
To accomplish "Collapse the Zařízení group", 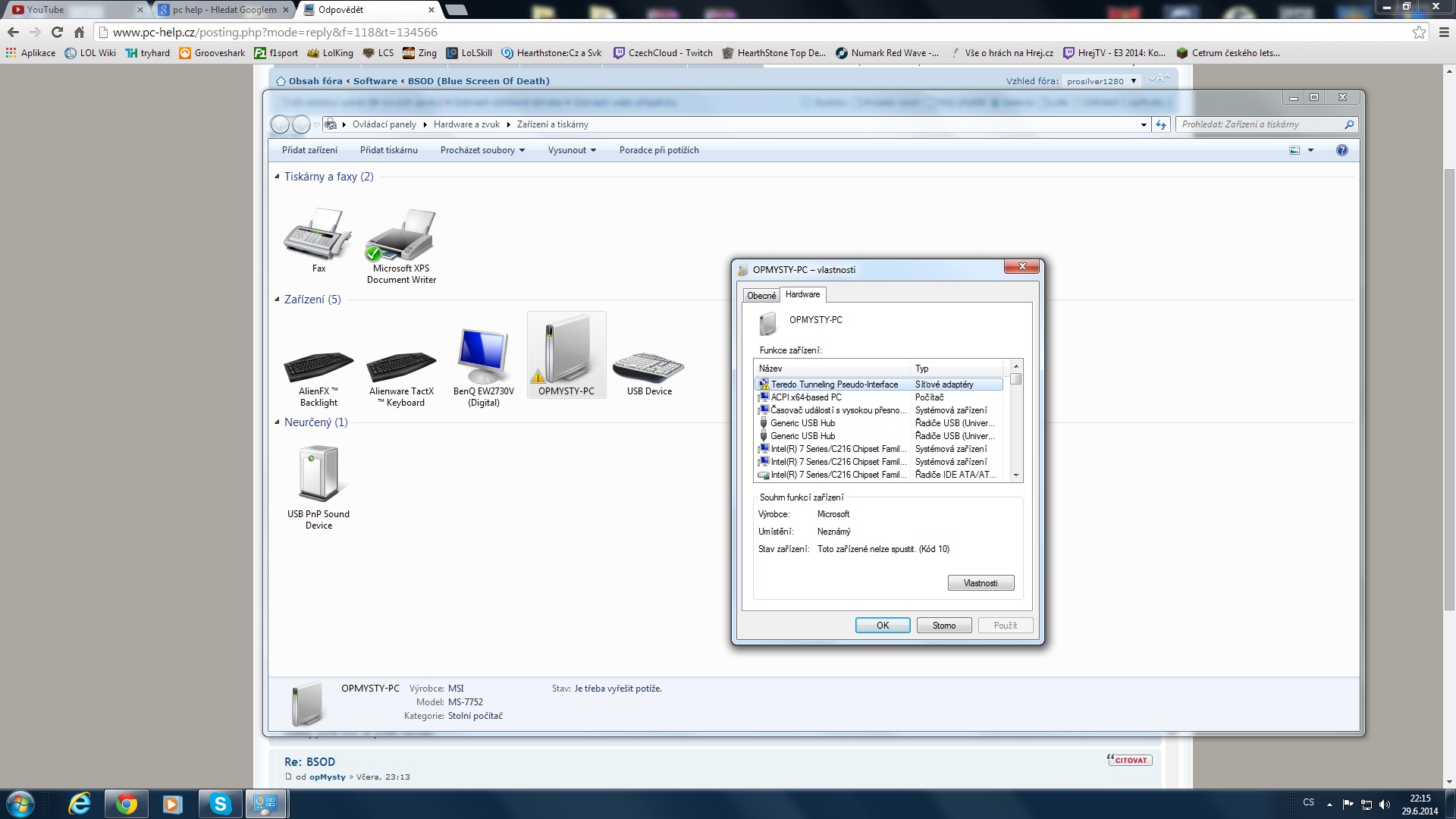I will pos(277,300).
